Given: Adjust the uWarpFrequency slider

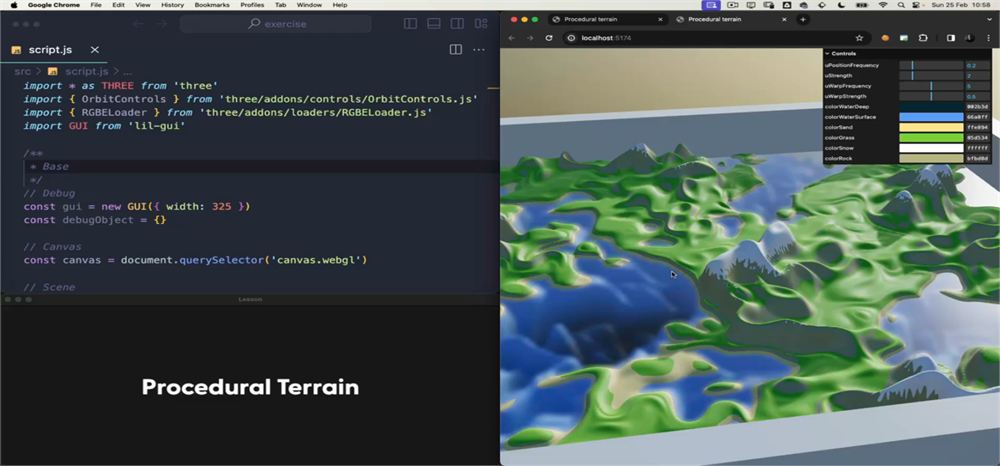Looking at the screenshot, I should pos(930,85).
